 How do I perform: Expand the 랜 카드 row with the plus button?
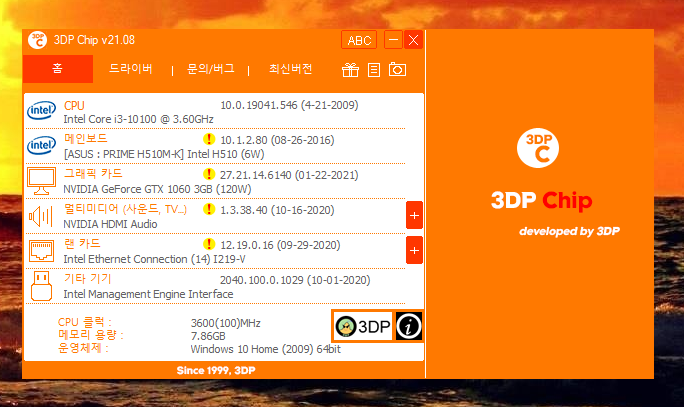[414, 250]
